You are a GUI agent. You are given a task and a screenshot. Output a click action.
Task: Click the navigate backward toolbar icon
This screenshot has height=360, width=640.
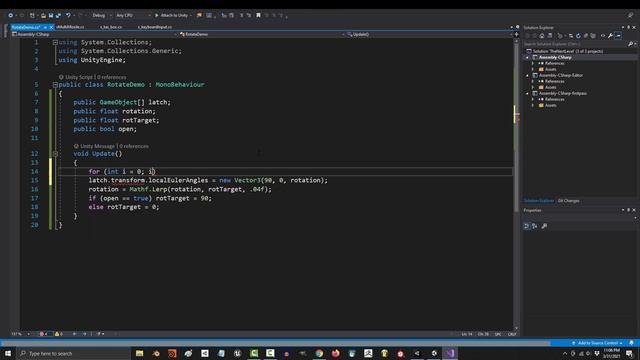point(11,16)
